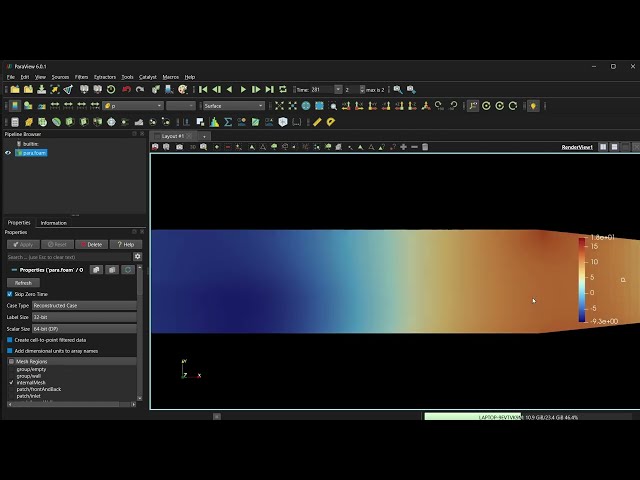Viewport: 640px width, 480px height.
Task: Open the Sources menu
Action: (60, 77)
